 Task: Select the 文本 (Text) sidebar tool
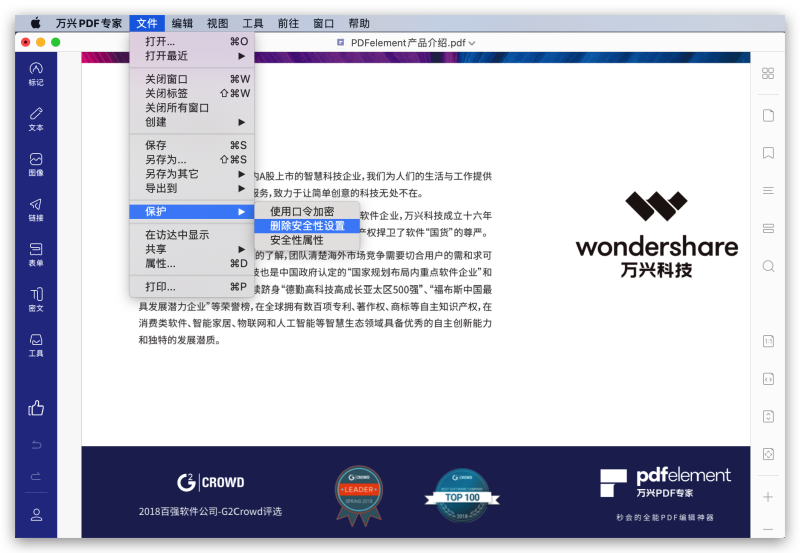36,119
